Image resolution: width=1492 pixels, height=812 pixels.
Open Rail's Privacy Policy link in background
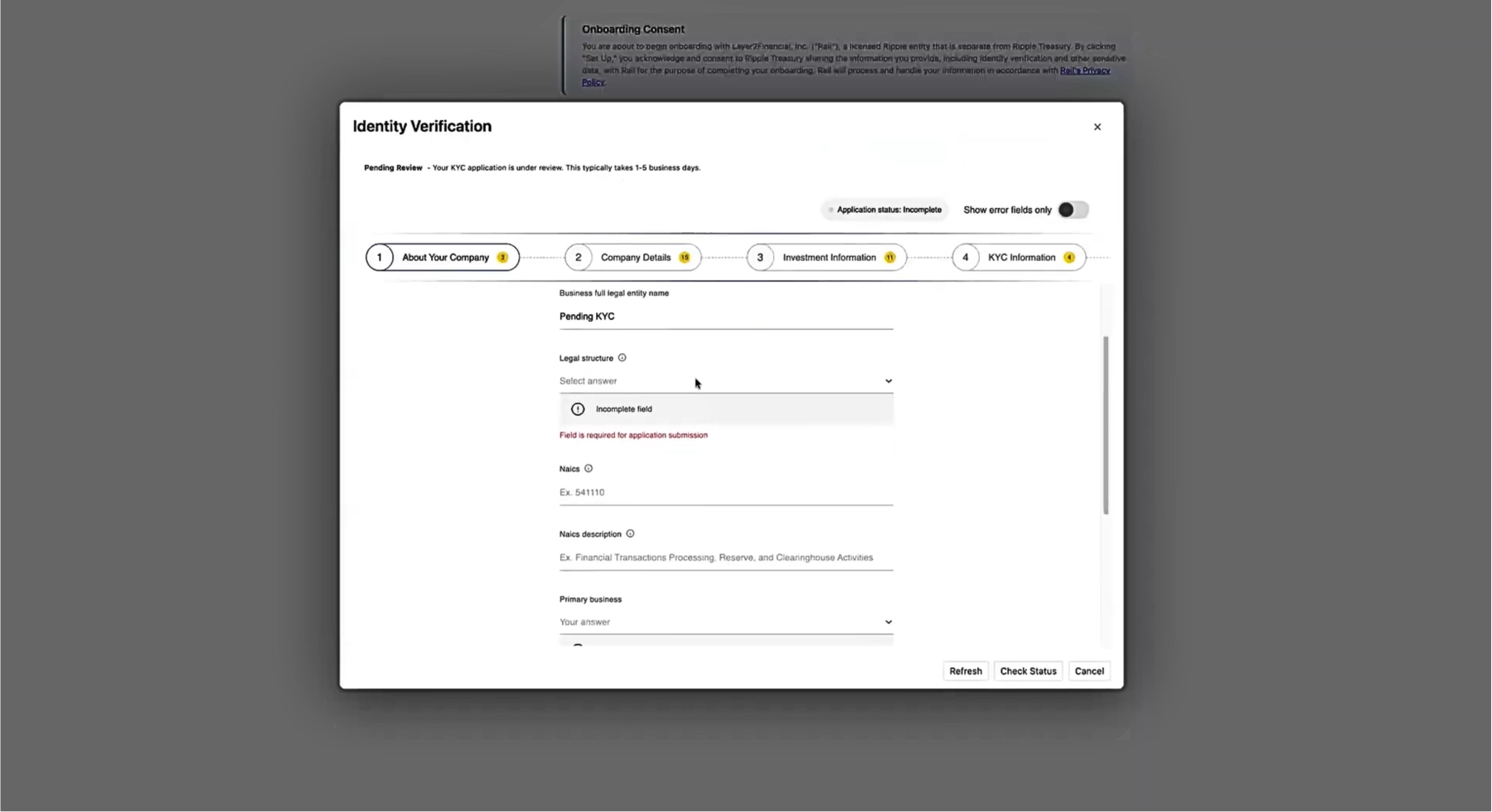1084,70
